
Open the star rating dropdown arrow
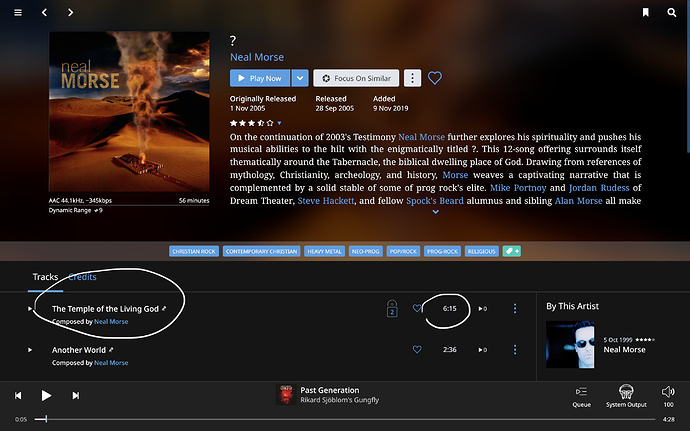click(279, 123)
